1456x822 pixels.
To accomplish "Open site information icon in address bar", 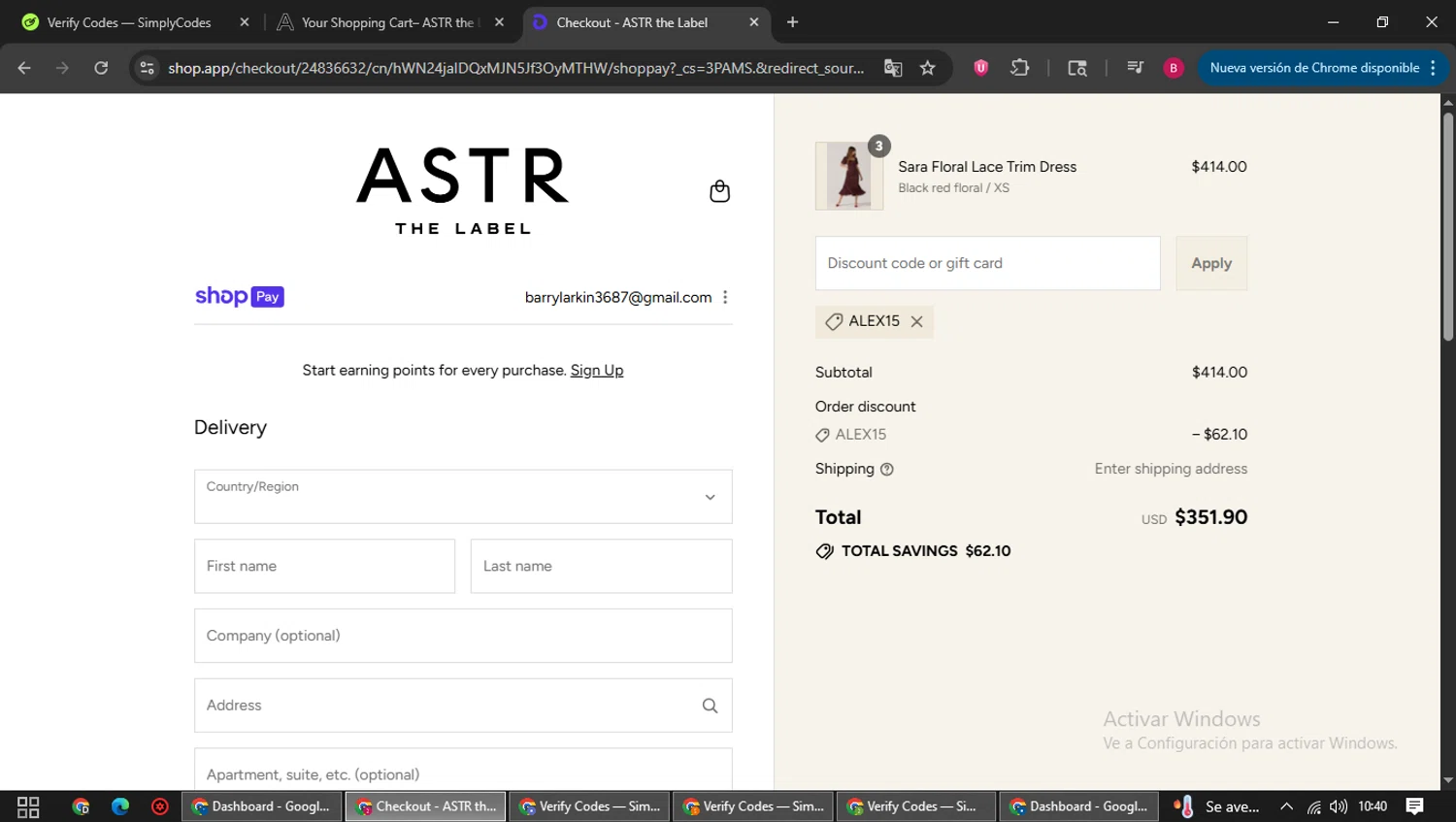I will pyautogui.click(x=148, y=68).
